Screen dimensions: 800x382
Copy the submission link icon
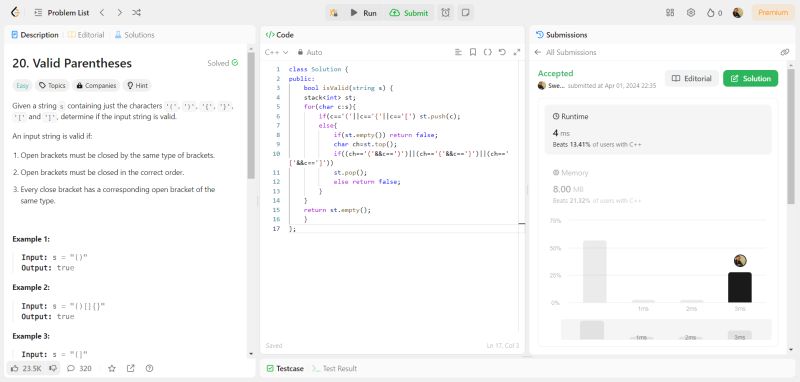[785, 52]
